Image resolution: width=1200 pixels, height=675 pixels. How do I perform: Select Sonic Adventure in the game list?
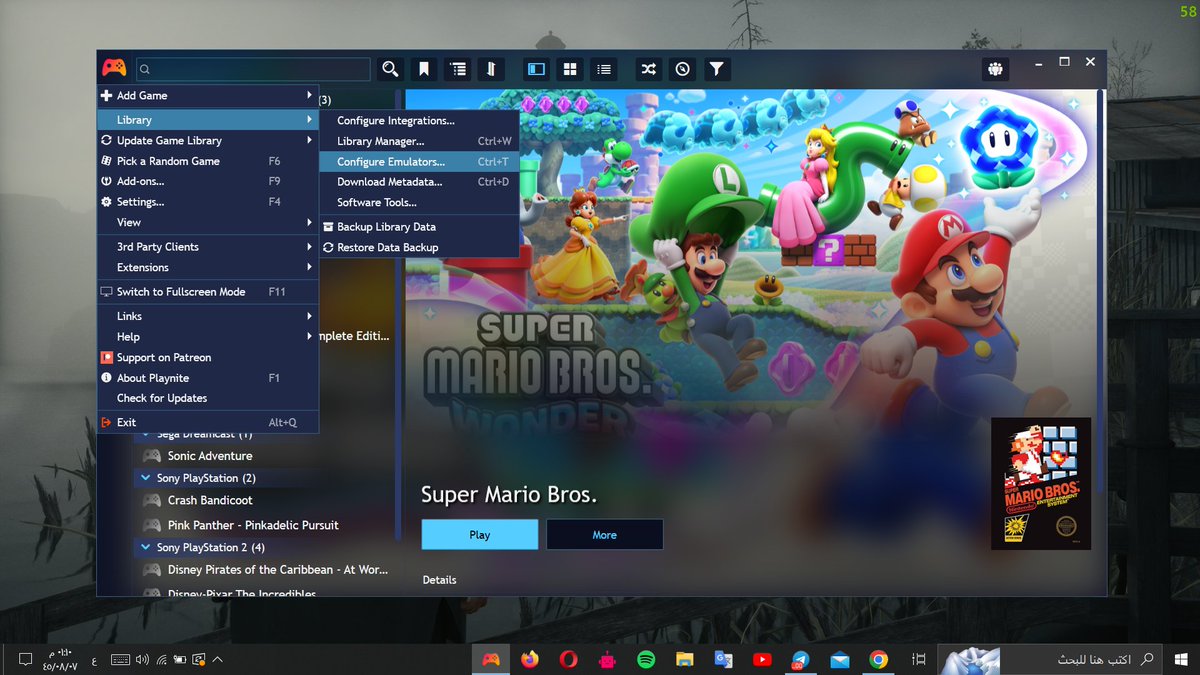click(x=265, y=456)
